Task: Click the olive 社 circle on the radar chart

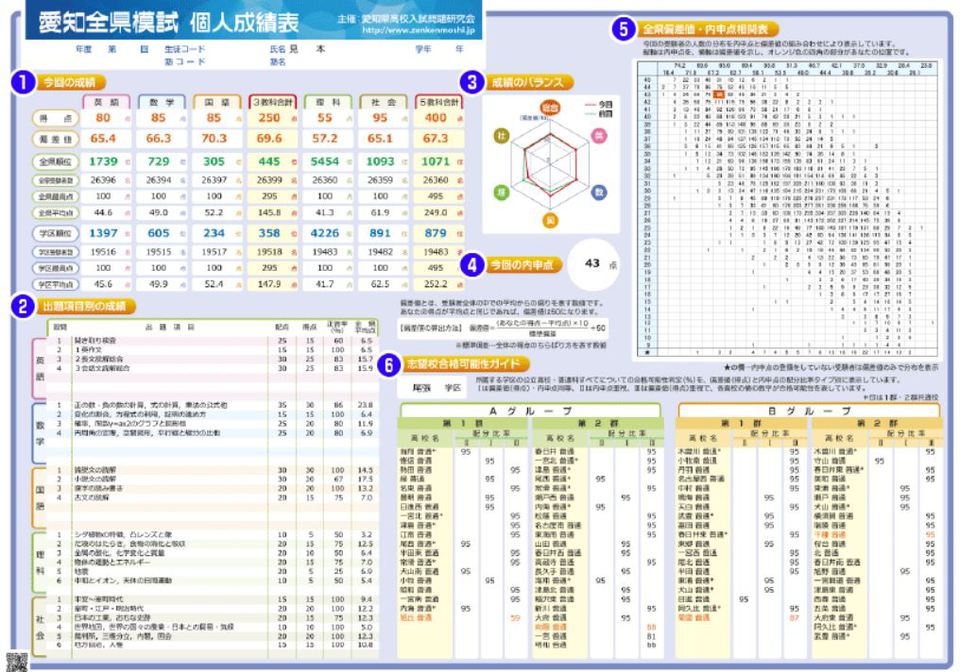Action: coord(501,135)
